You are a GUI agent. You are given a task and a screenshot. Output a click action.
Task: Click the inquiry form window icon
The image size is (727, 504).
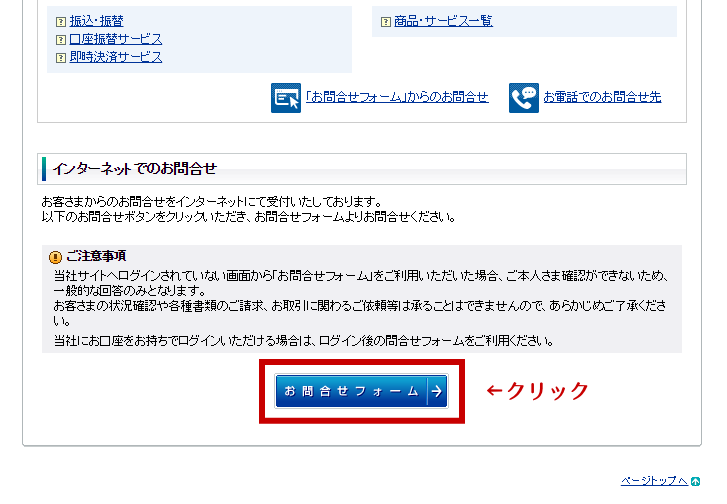coord(286,98)
